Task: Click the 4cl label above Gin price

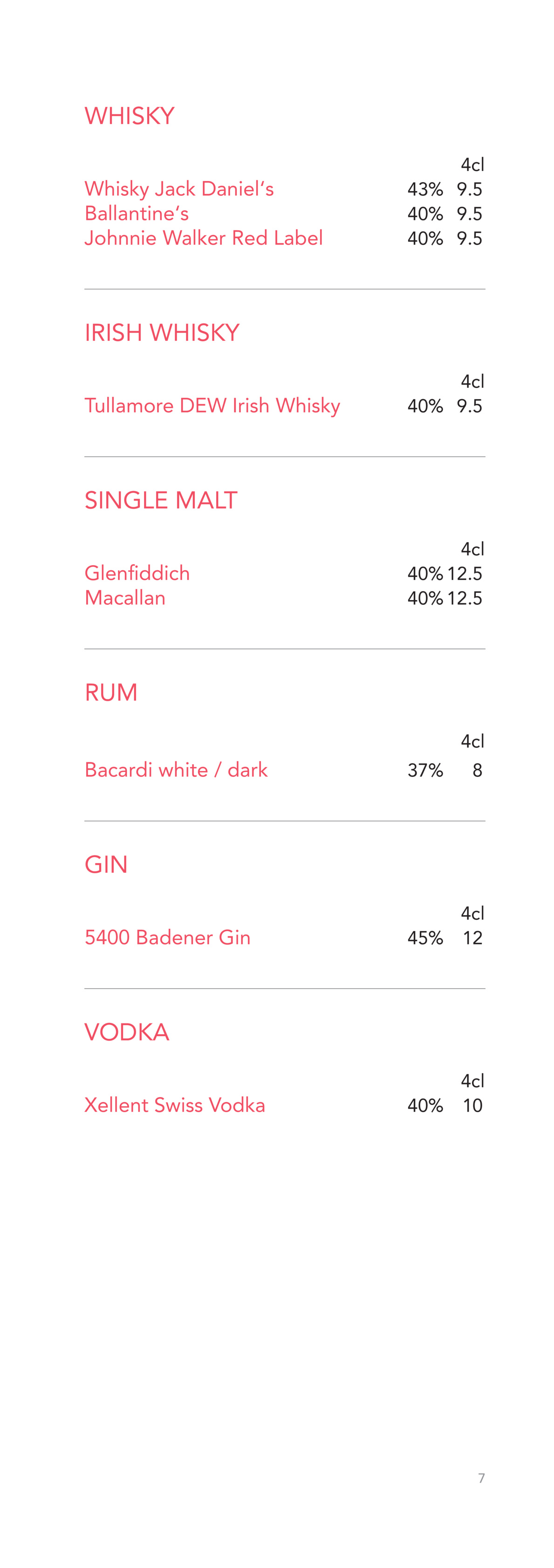Action: coord(472,913)
